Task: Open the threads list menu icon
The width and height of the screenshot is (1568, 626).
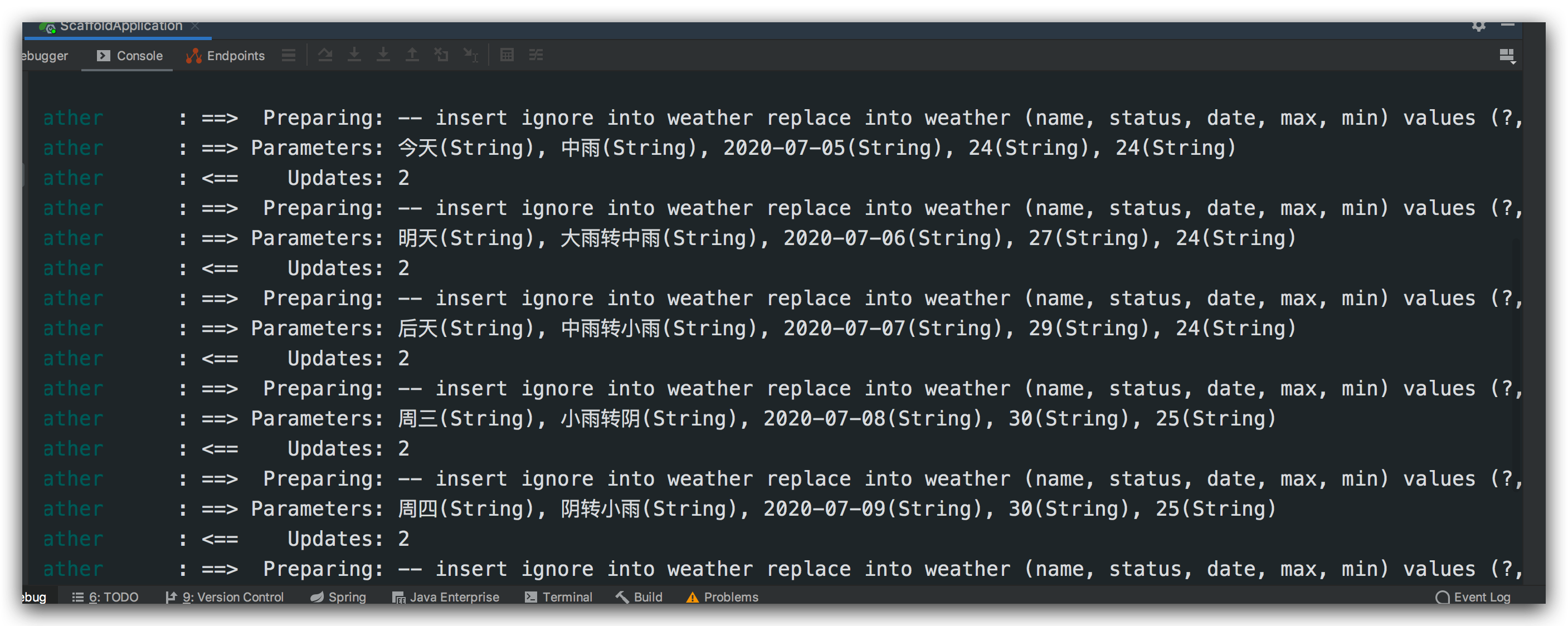Action: (289, 55)
